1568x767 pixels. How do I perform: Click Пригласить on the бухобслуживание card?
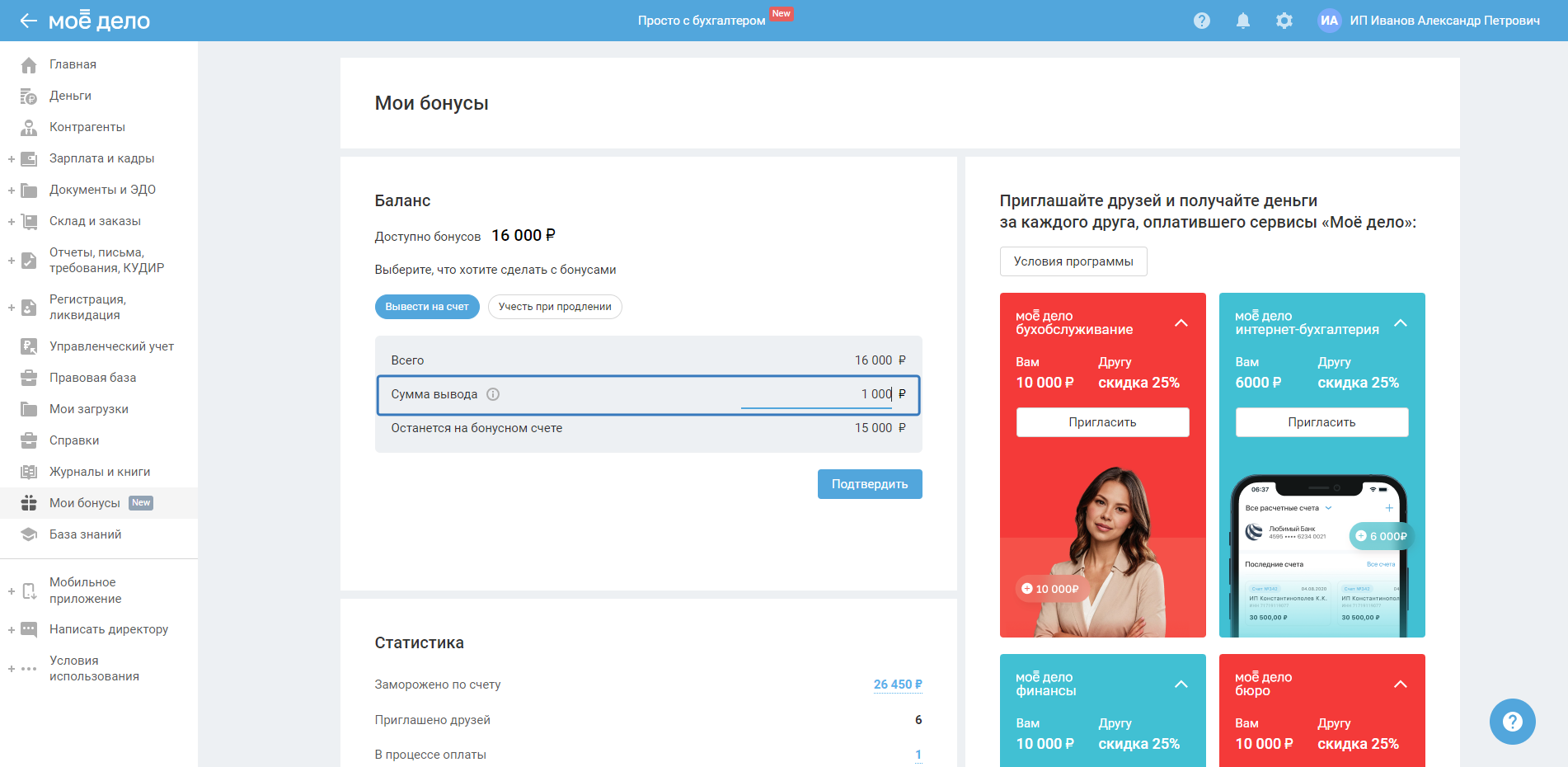coord(1103,422)
